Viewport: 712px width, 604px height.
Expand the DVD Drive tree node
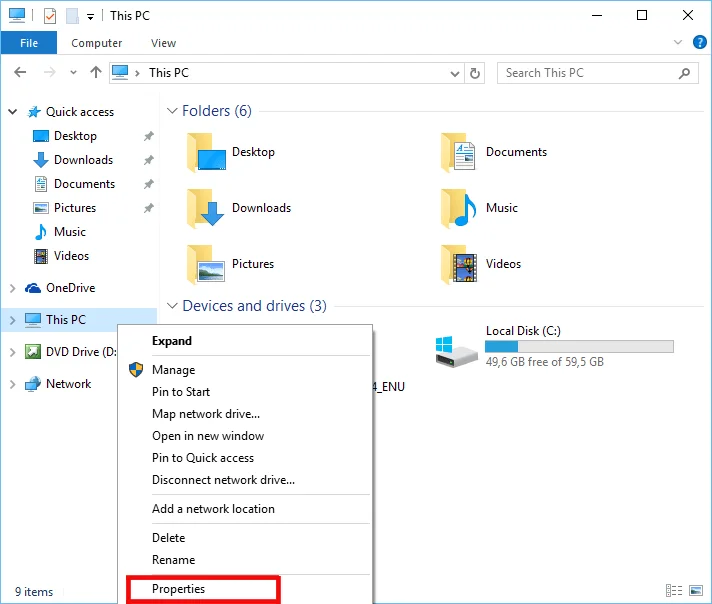click(13, 352)
